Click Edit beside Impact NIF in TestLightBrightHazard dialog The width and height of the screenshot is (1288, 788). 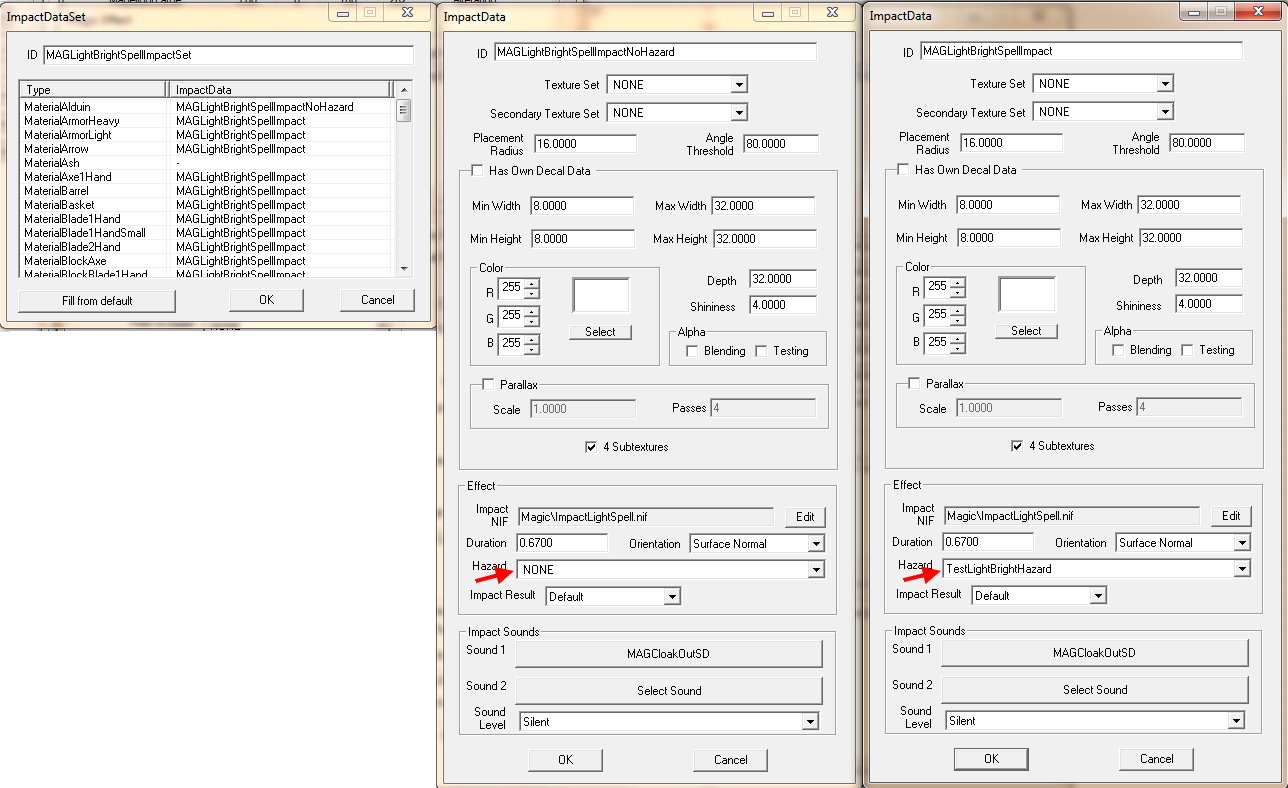(1231, 516)
